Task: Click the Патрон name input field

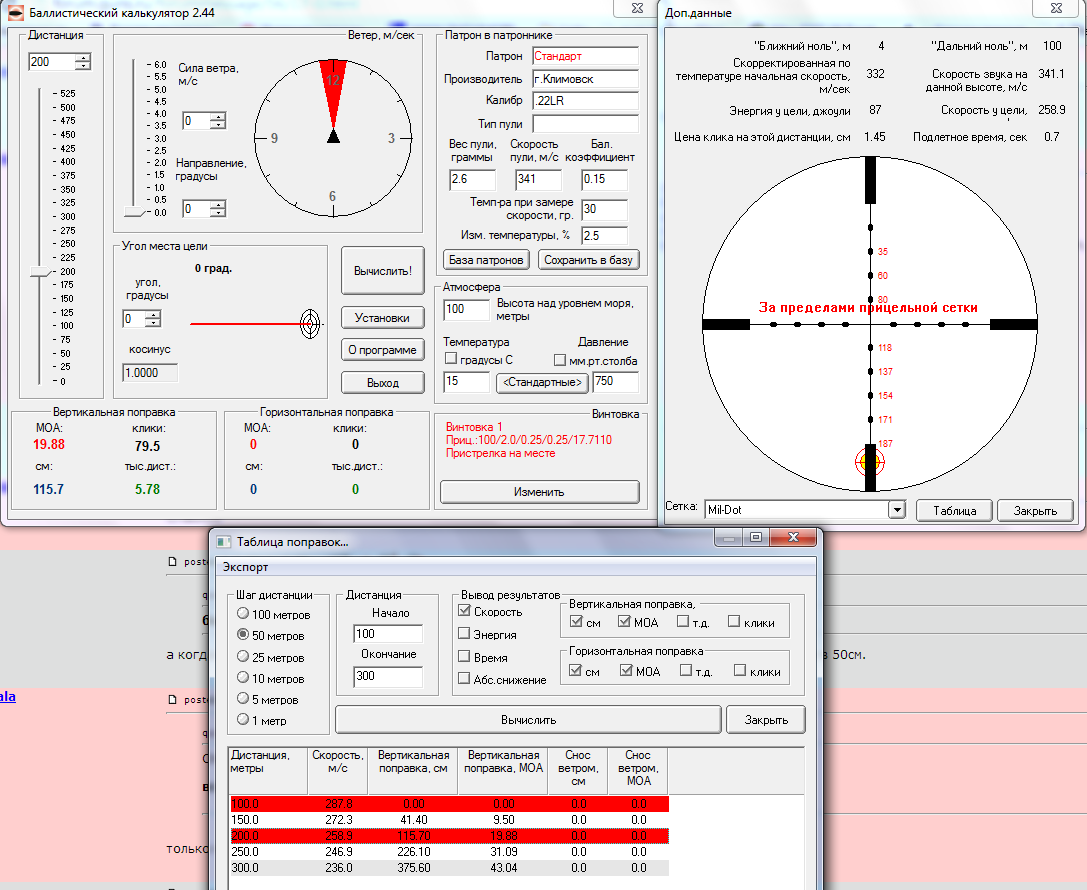Action: click(x=586, y=56)
